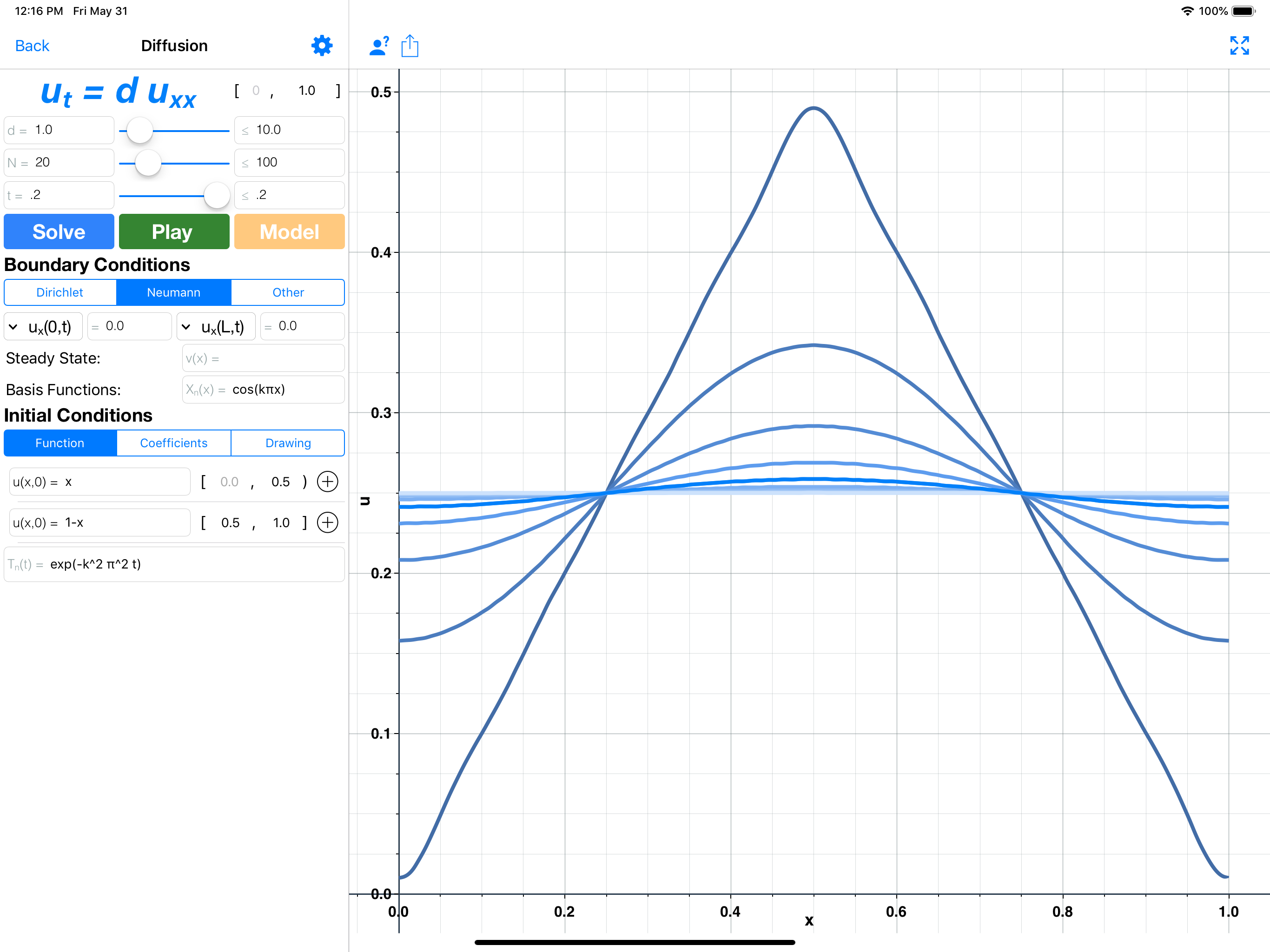
Task: Expand the ux(L,t) boundary dropdown
Action: tap(216, 327)
